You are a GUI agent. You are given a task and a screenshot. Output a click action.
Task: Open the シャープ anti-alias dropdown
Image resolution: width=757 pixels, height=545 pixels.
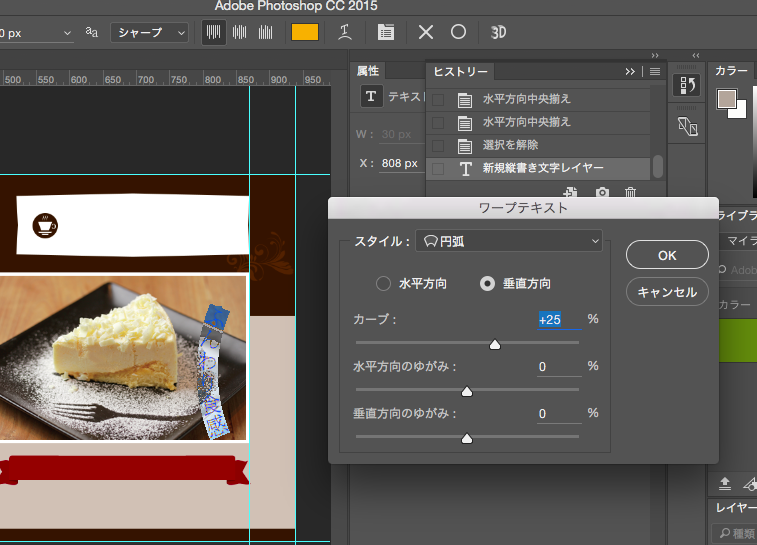tap(149, 32)
